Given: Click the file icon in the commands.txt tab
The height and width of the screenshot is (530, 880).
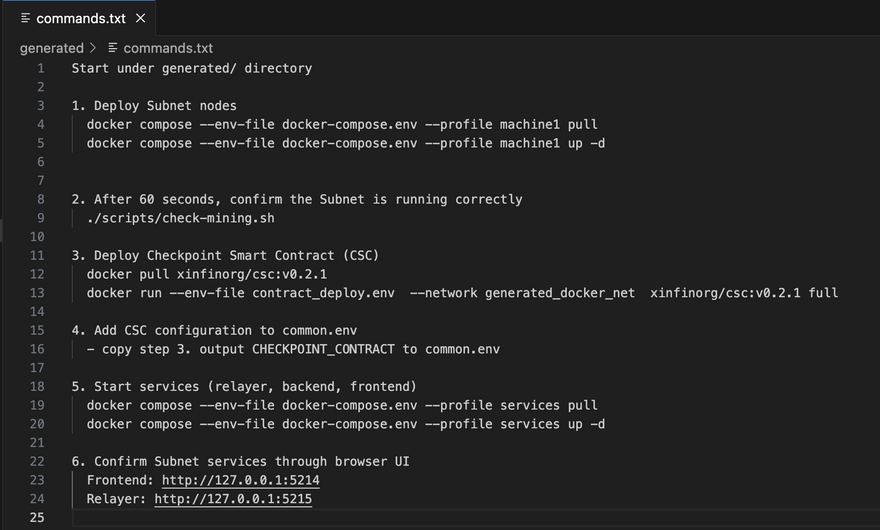Looking at the screenshot, I should coord(25,18).
